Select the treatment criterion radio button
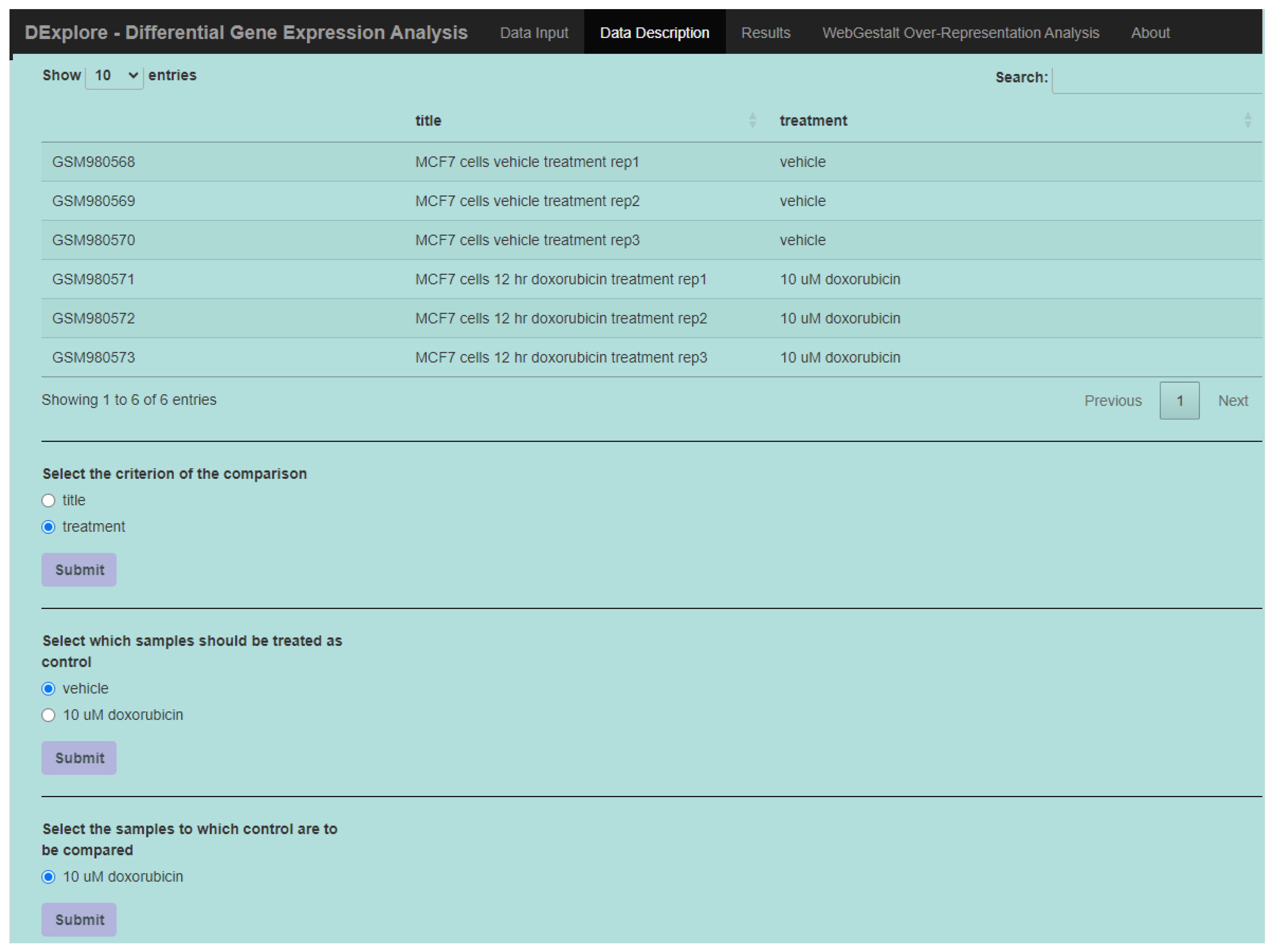The width and height of the screenshot is (1277, 952). [x=49, y=527]
